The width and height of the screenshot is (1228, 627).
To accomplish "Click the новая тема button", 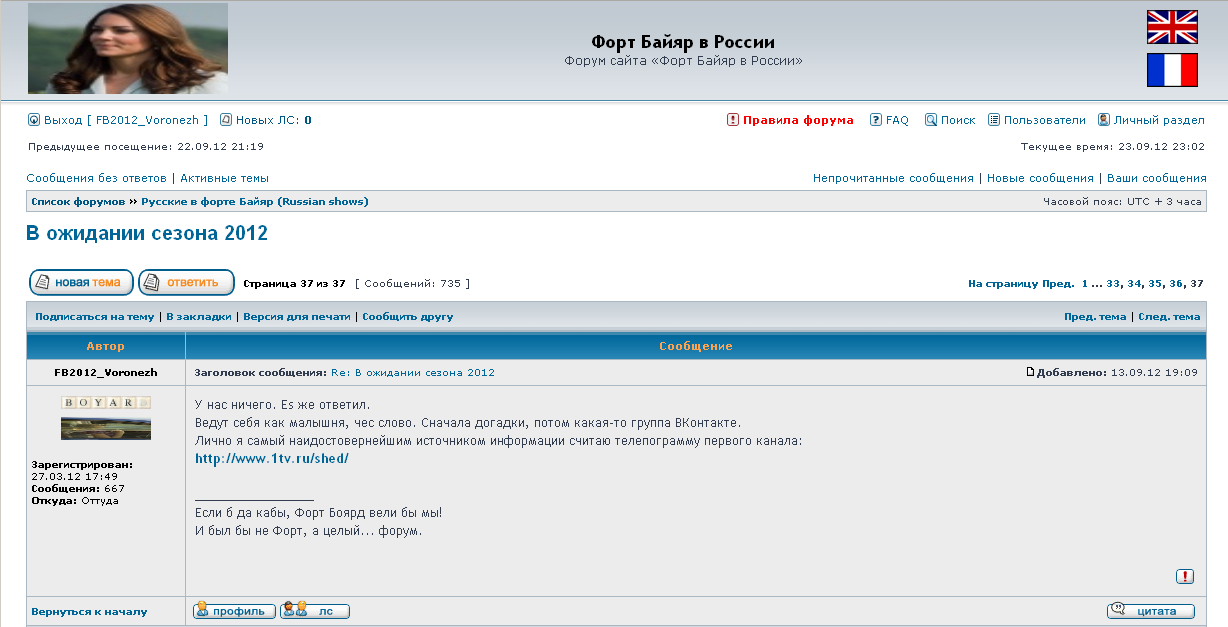I will tap(81, 282).
